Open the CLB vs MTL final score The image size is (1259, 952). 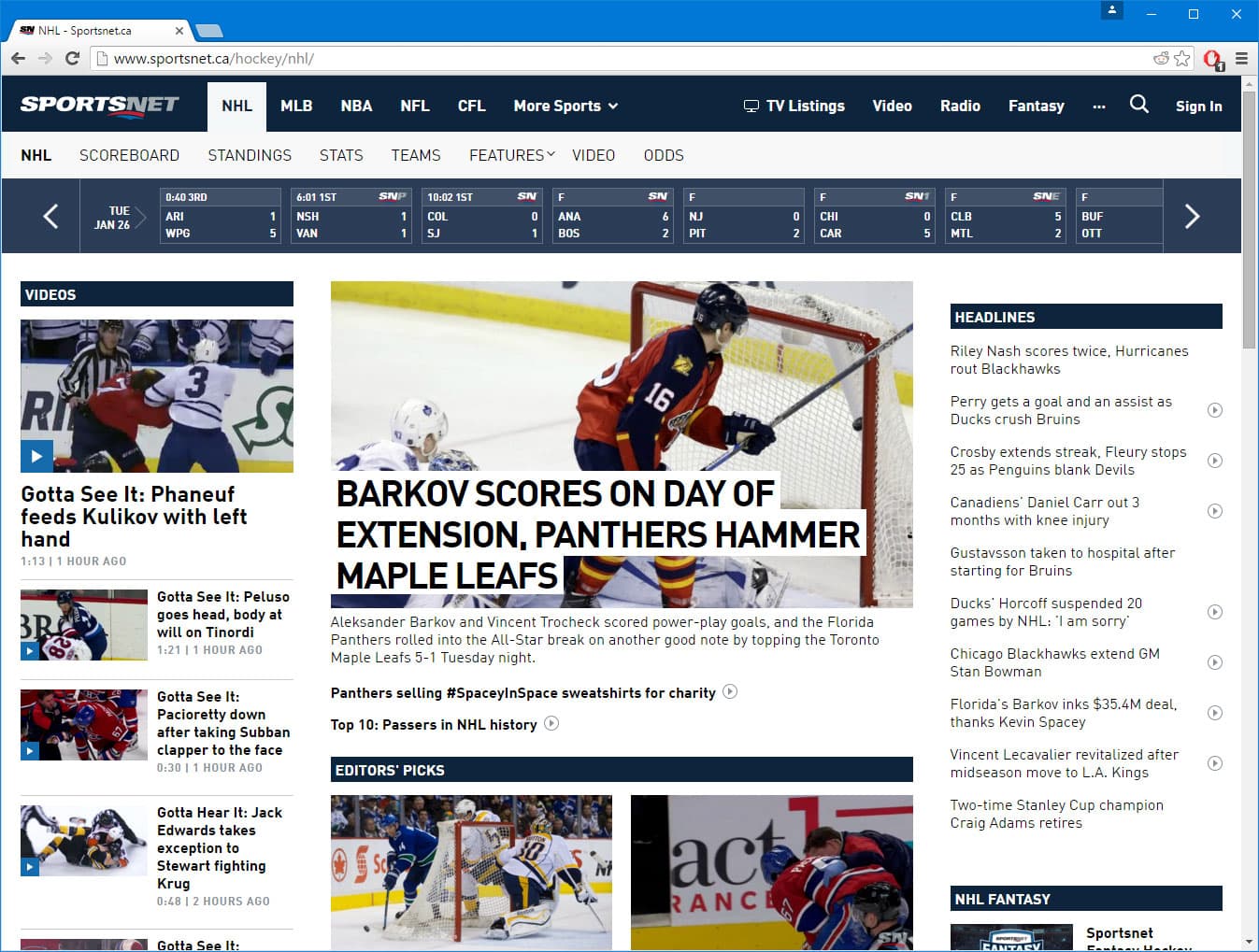tap(1006, 216)
